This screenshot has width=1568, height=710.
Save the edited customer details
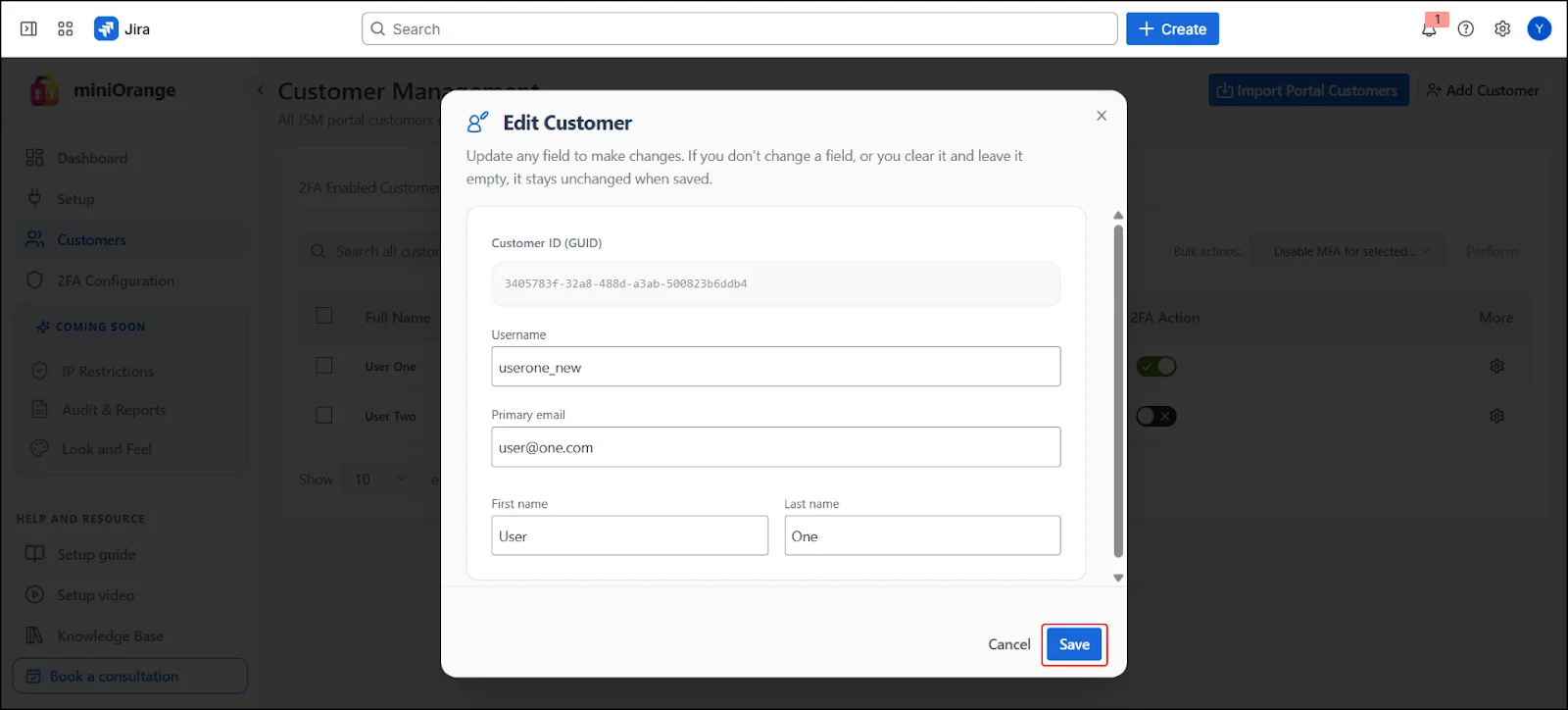coord(1073,644)
